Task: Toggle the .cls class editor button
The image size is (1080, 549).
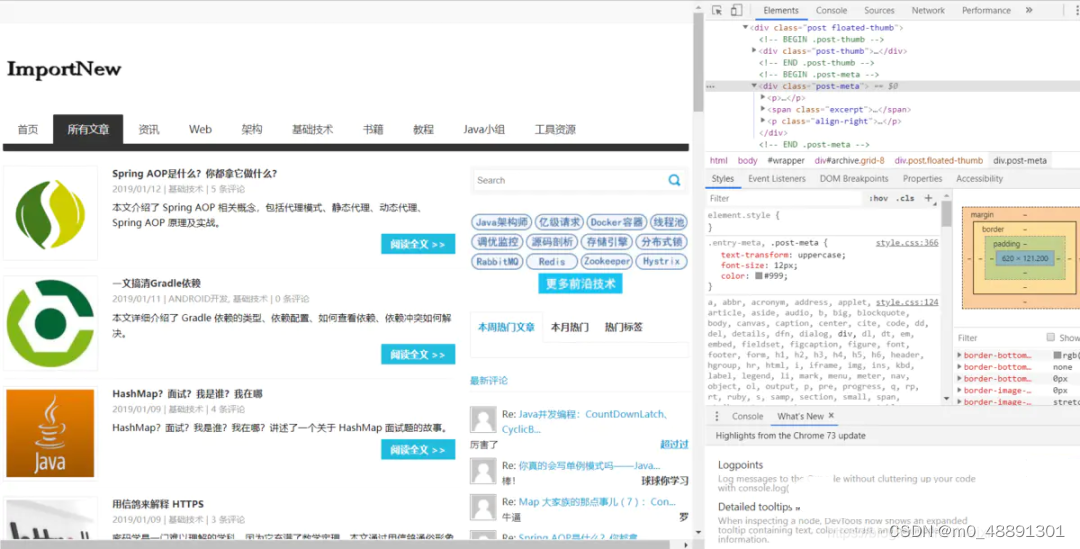Action: pyautogui.click(x=905, y=198)
